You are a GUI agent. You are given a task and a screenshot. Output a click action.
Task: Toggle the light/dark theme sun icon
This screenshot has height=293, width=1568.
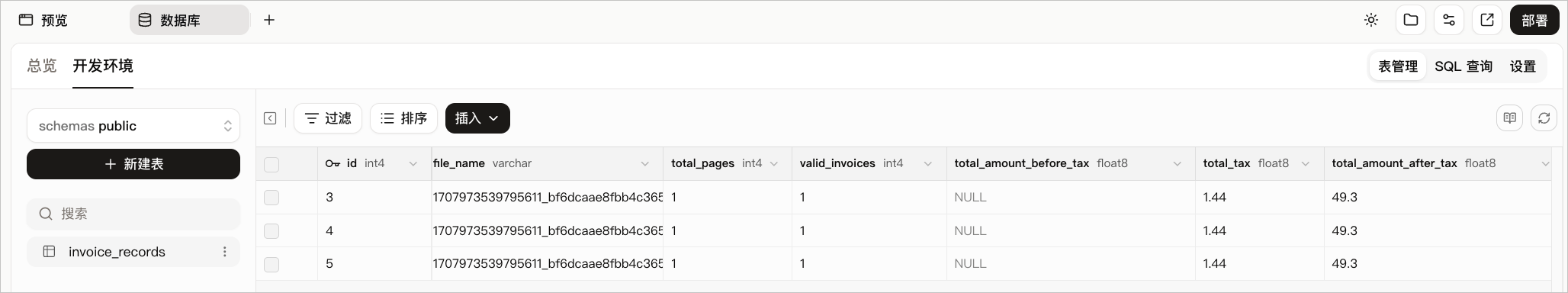[x=1371, y=21]
